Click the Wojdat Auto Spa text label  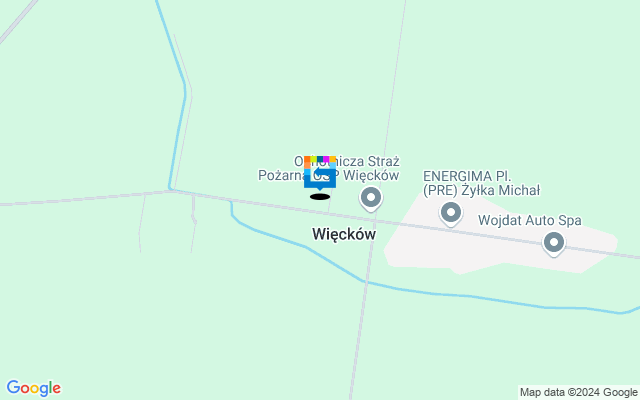(530, 220)
